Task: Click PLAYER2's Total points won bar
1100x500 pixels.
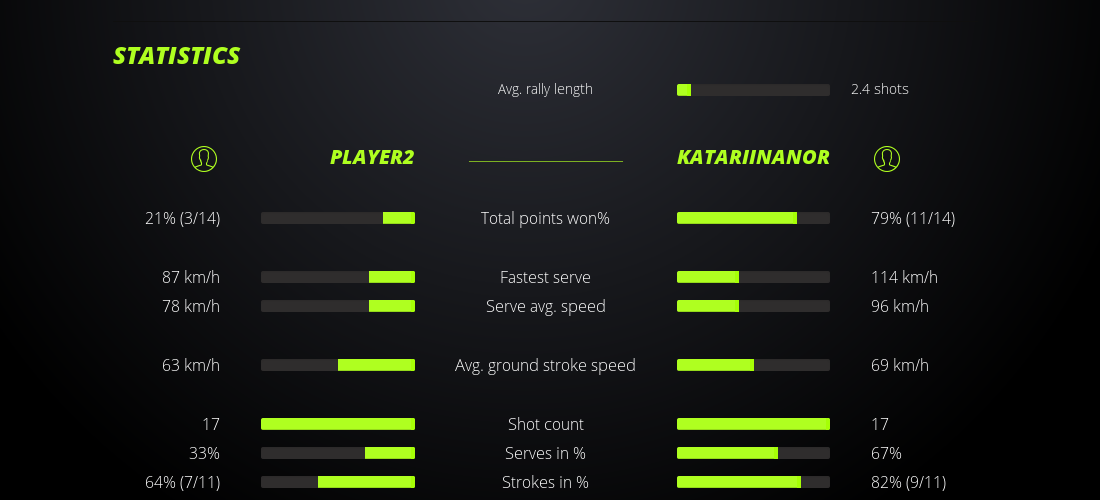Action: click(x=338, y=218)
